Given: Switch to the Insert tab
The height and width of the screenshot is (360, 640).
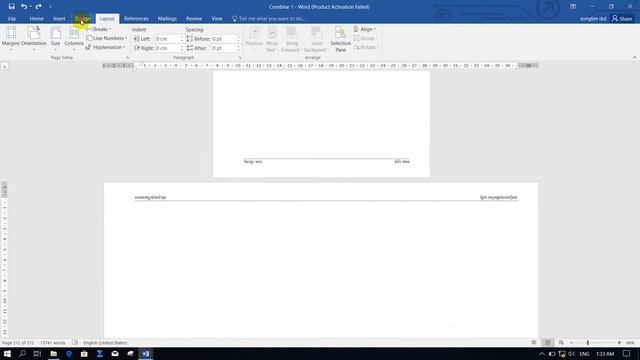Looking at the screenshot, I should [x=59, y=19].
